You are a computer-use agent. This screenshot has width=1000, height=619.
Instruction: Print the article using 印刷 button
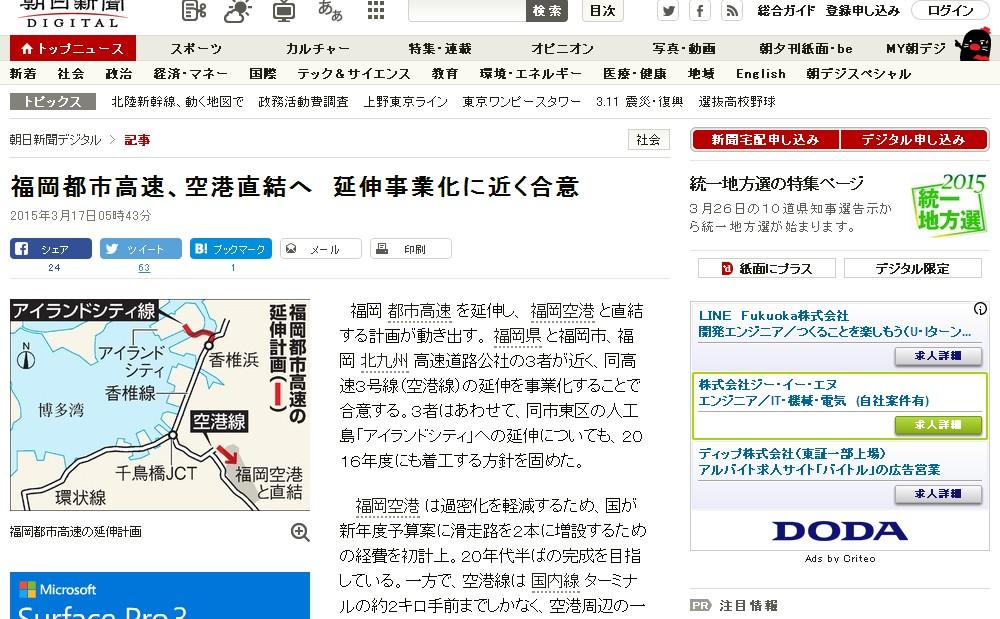[x=410, y=249]
